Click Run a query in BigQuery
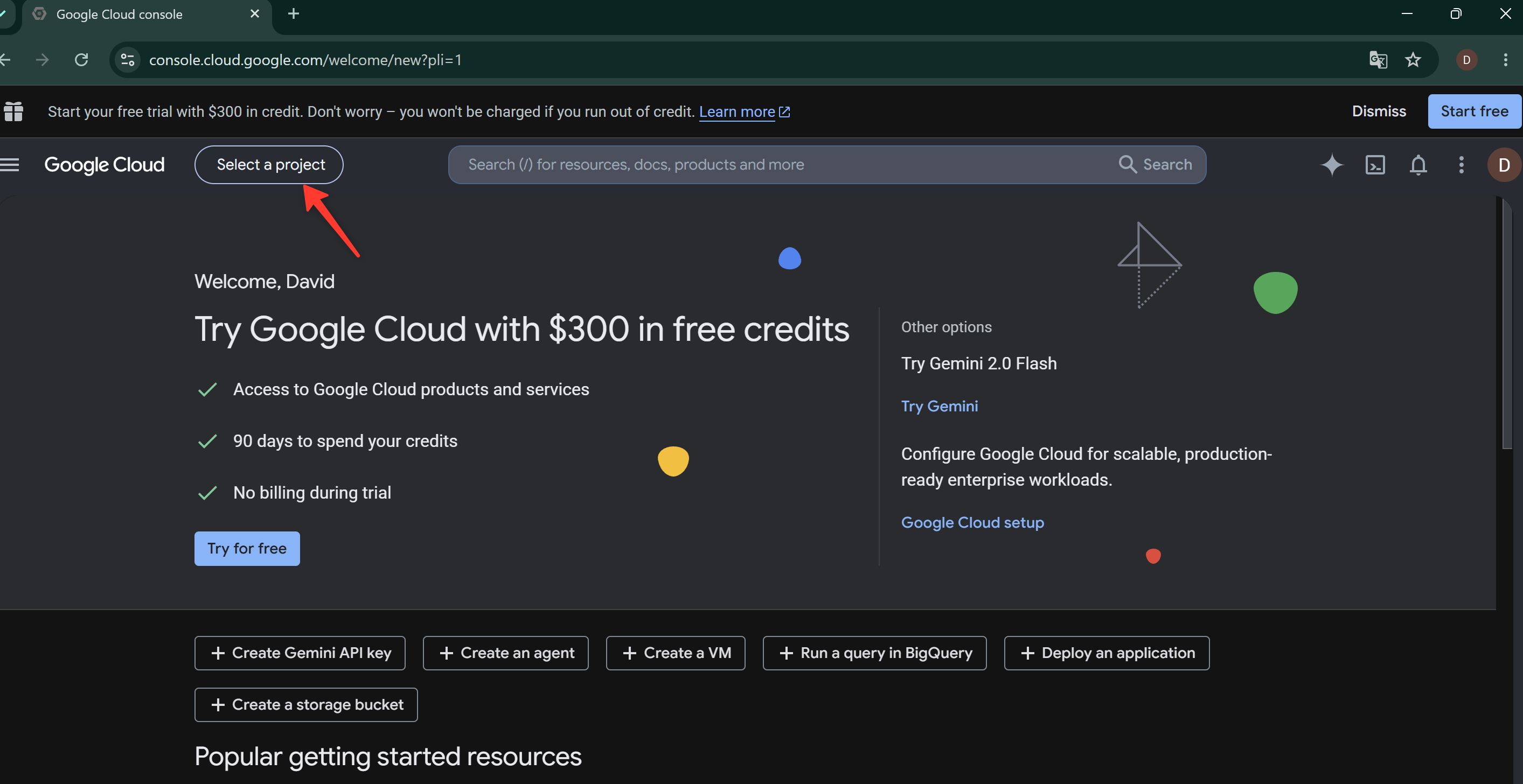The image size is (1523, 784). (874, 653)
